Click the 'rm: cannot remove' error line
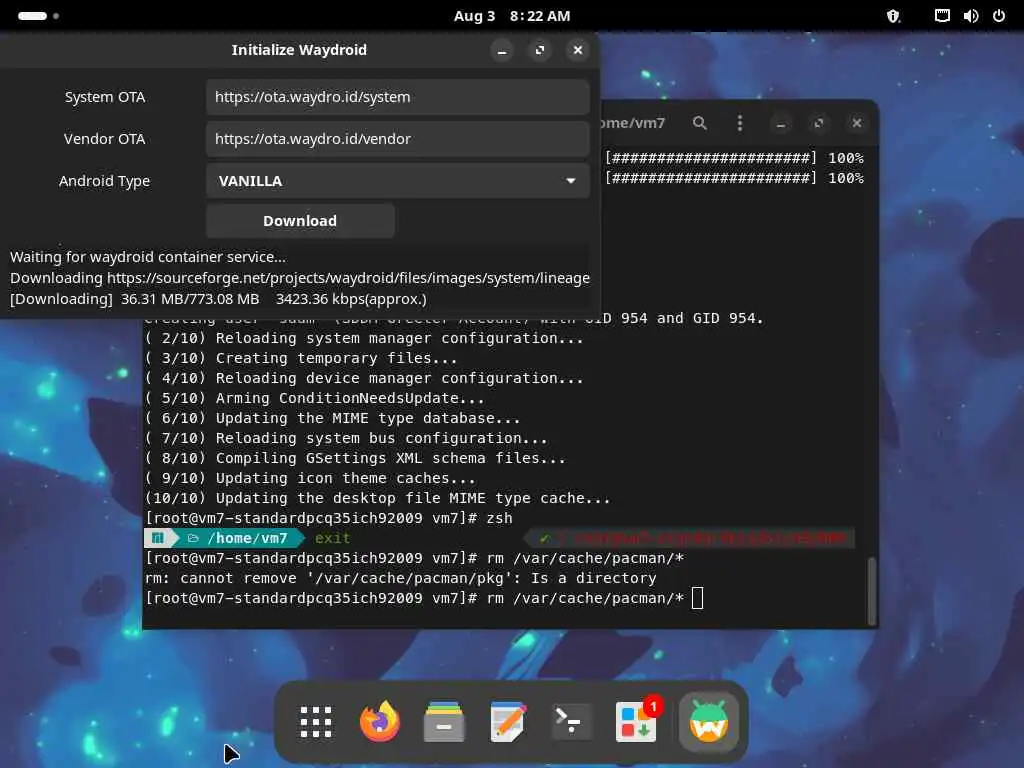 click(400, 578)
